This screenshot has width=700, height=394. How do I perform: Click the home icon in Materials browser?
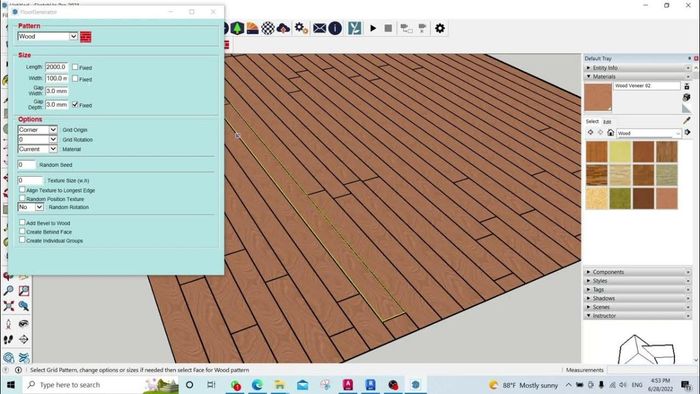(x=610, y=133)
